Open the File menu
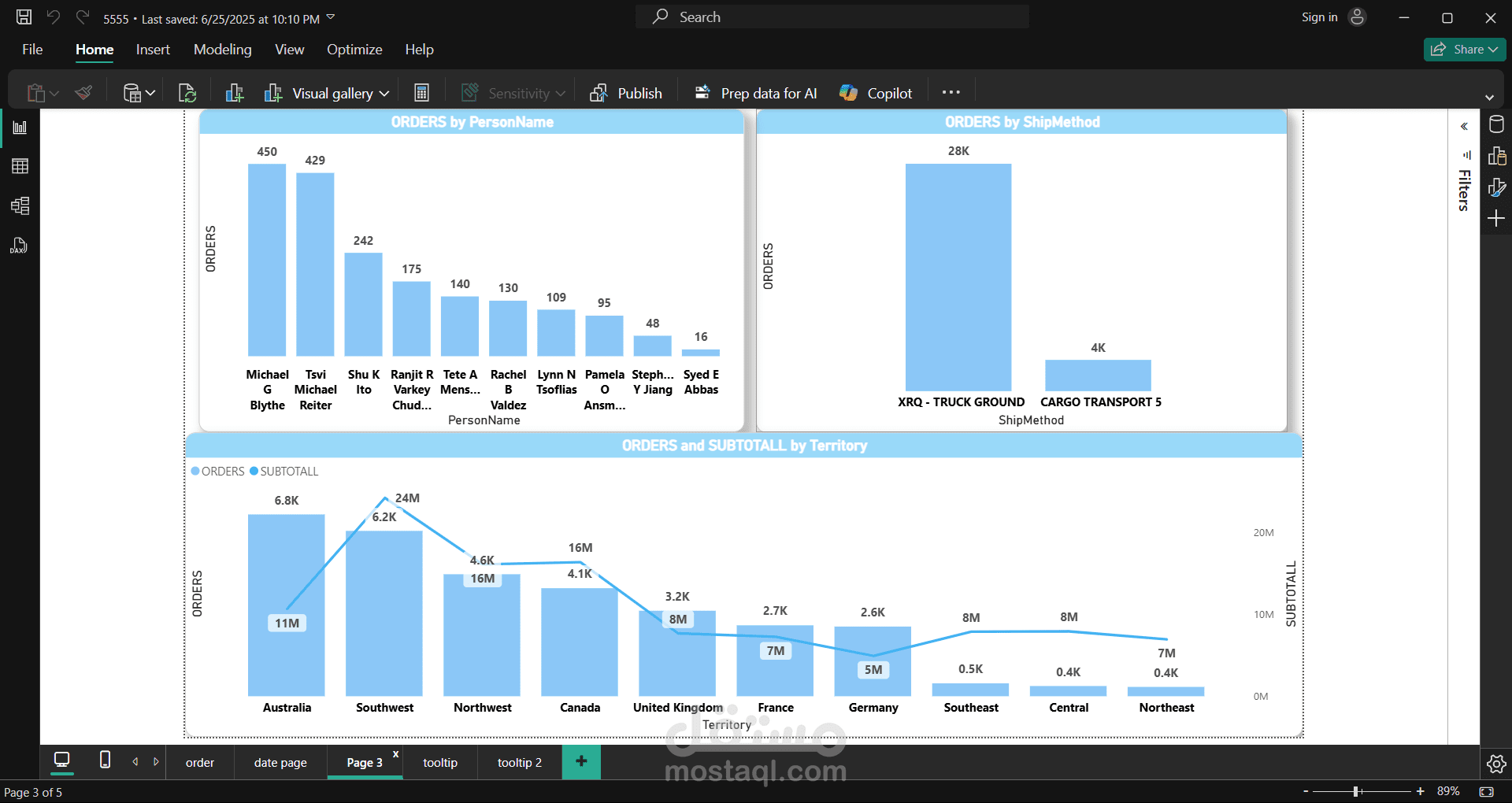The image size is (1512, 803). tap(32, 50)
